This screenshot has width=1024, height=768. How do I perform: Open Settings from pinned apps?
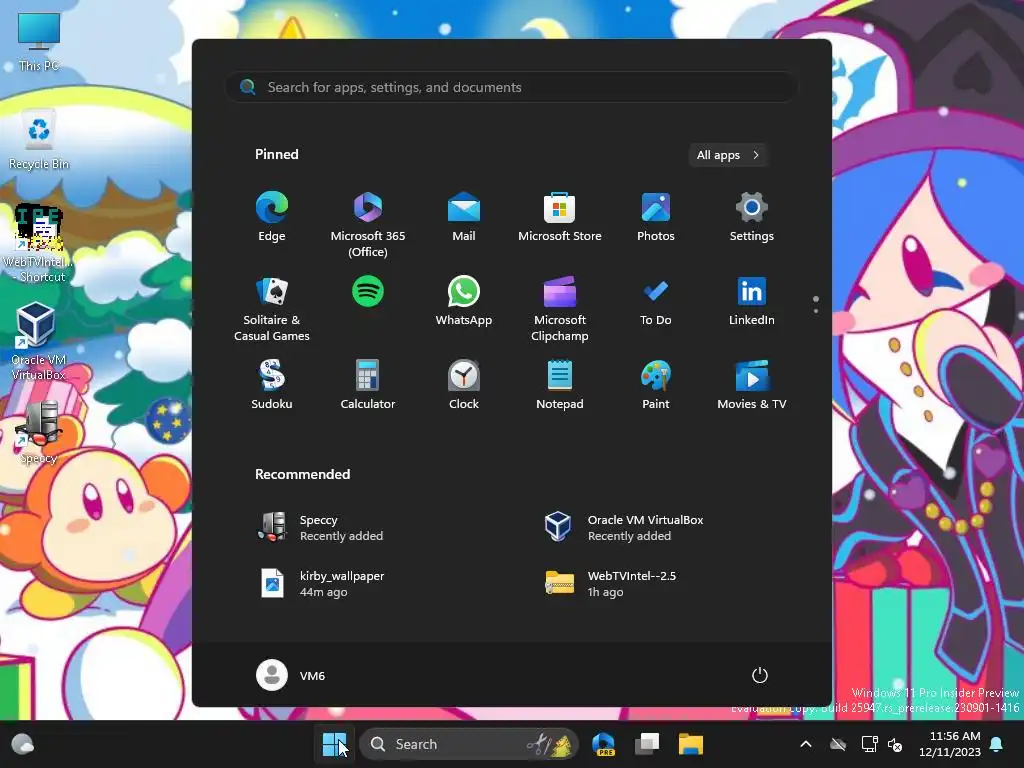tap(752, 217)
